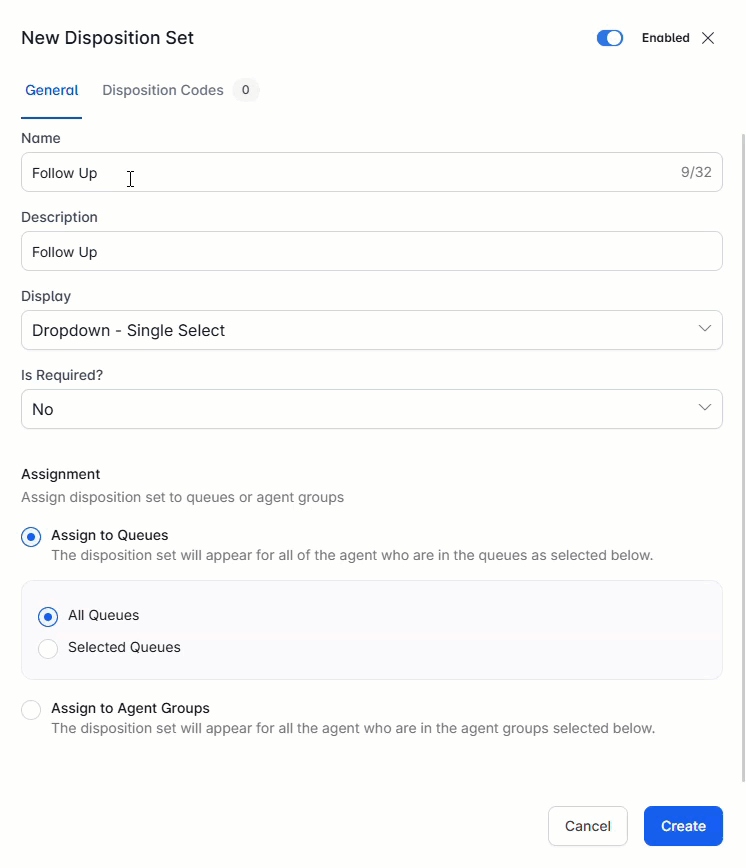
Task: Click the Name input field
Action: [x=340, y=172]
